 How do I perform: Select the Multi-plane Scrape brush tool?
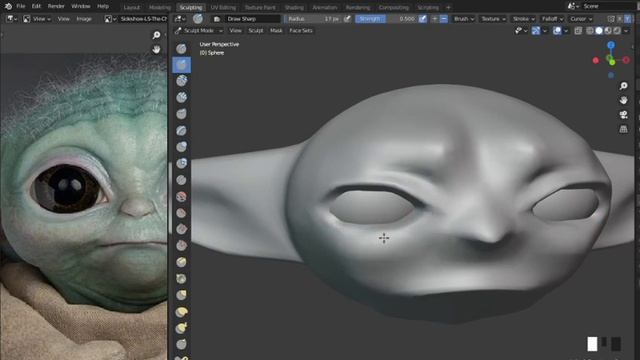(181, 262)
